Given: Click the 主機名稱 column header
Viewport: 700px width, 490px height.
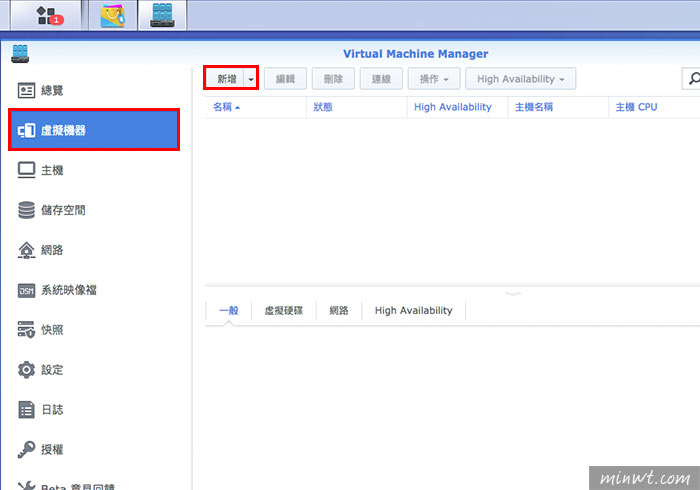Looking at the screenshot, I should [558, 107].
